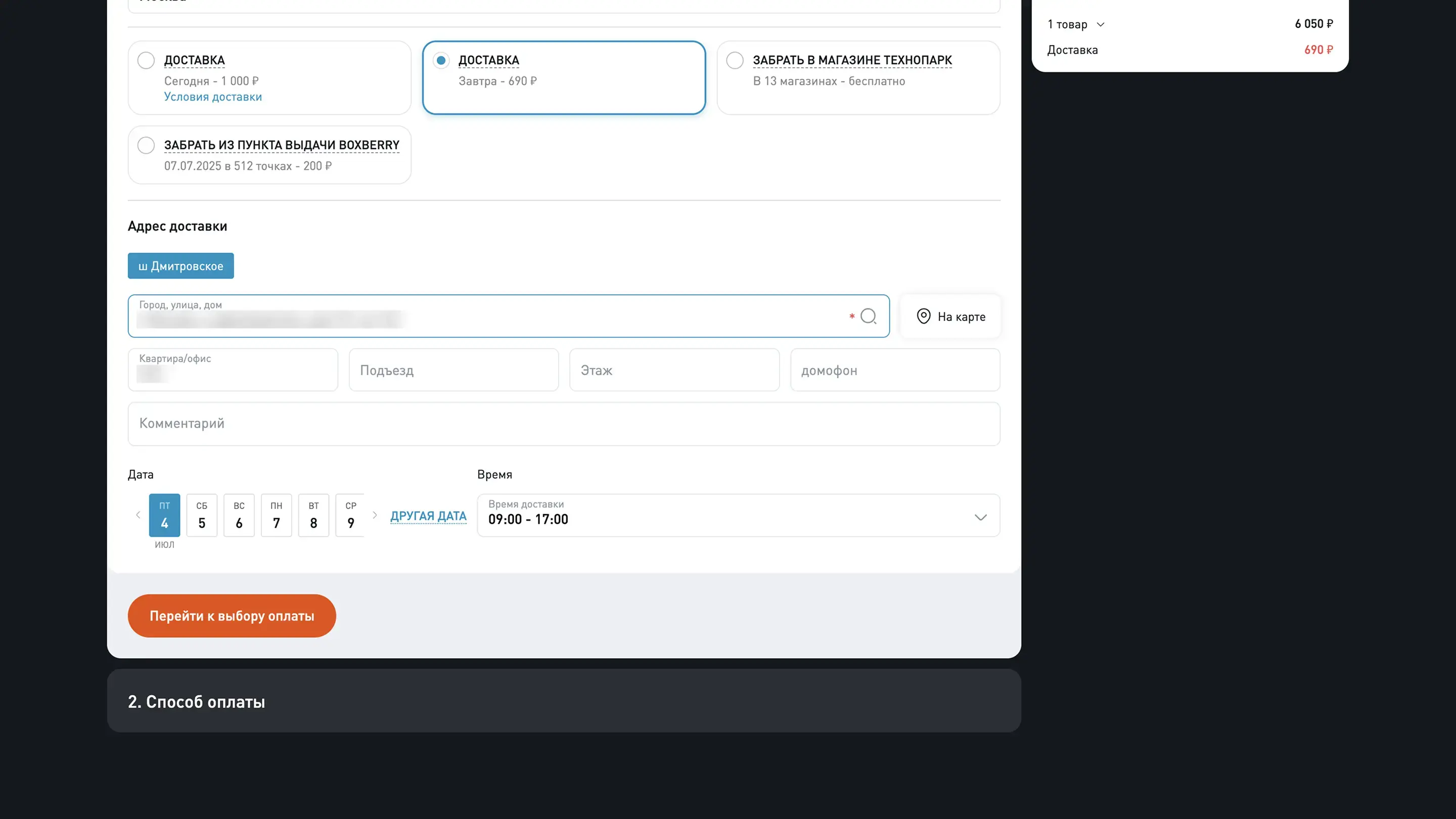Click the ш Дмитровское address chip

(x=181, y=265)
